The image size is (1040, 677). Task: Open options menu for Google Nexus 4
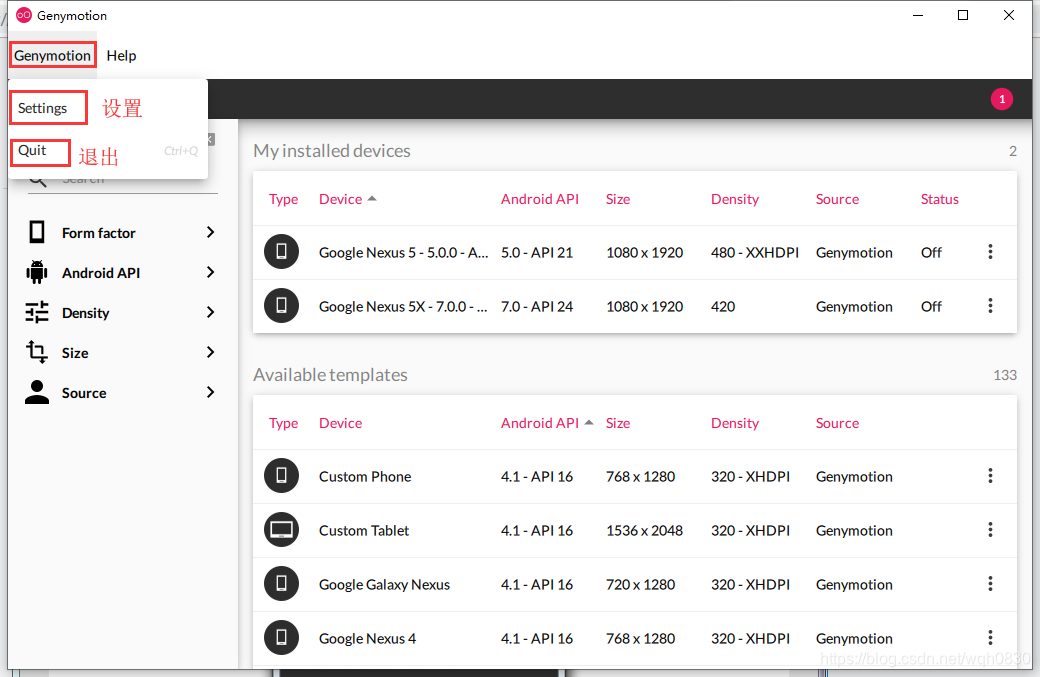(990, 638)
